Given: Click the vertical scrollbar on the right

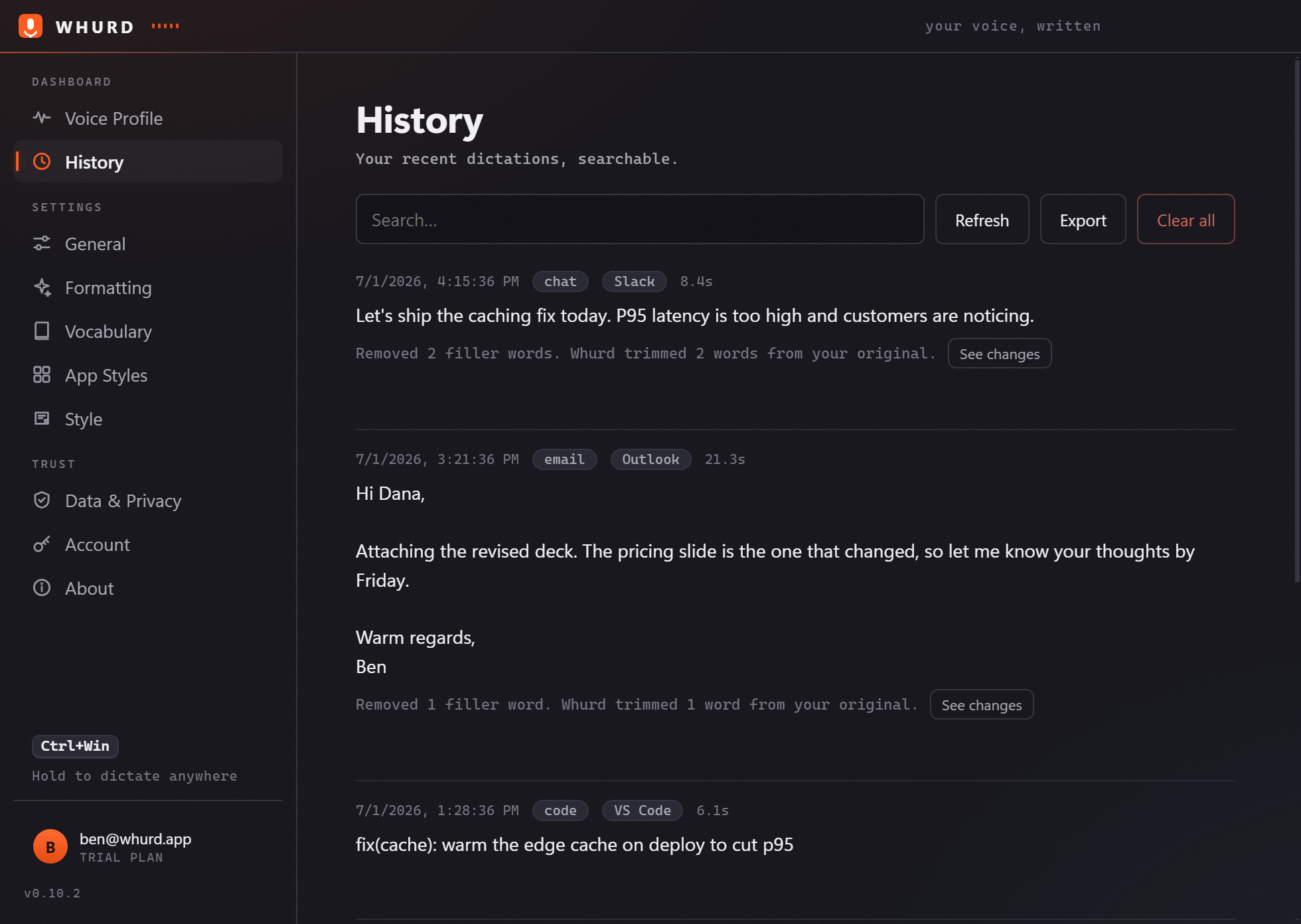Looking at the screenshot, I should click(1296, 321).
